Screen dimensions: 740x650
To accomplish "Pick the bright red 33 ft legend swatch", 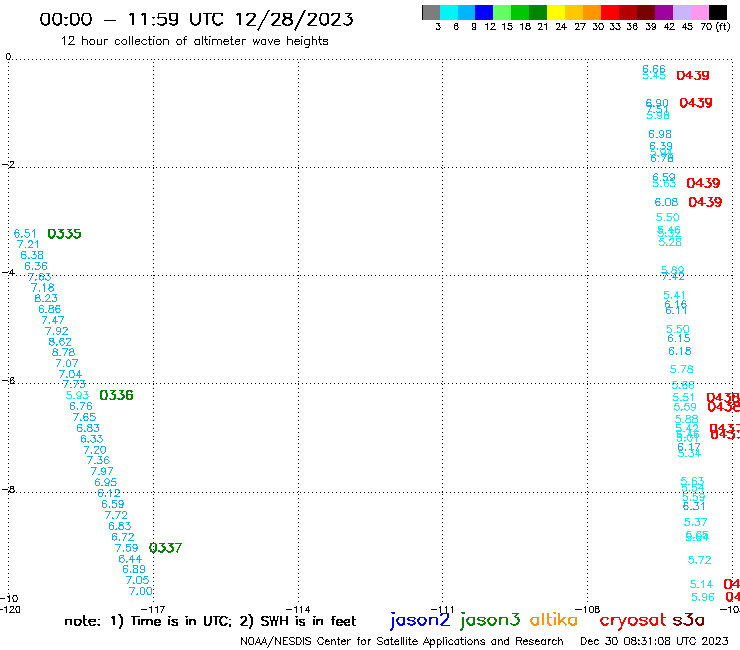I will (x=610, y=12).
